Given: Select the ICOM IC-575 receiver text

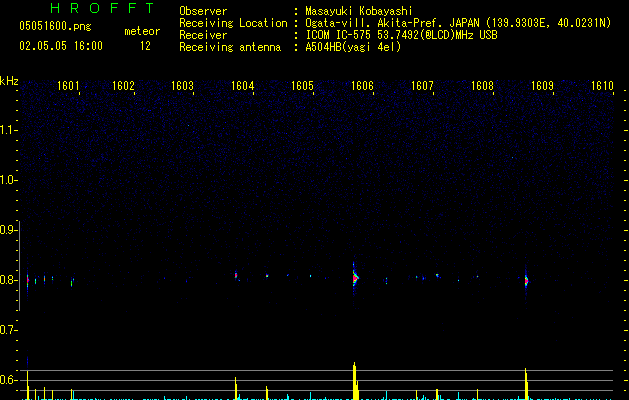Looking at the screenshot, I should click(401, 35).
